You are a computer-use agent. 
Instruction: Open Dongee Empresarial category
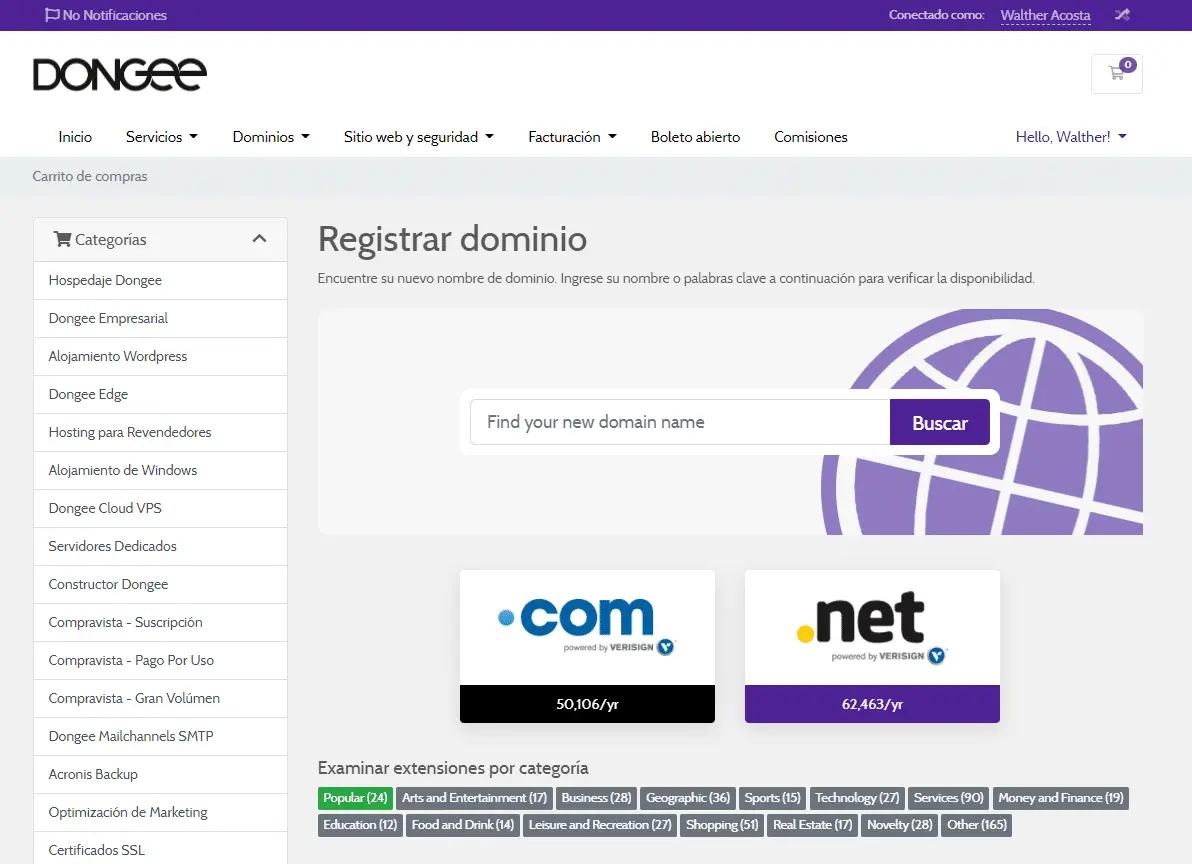160,318
